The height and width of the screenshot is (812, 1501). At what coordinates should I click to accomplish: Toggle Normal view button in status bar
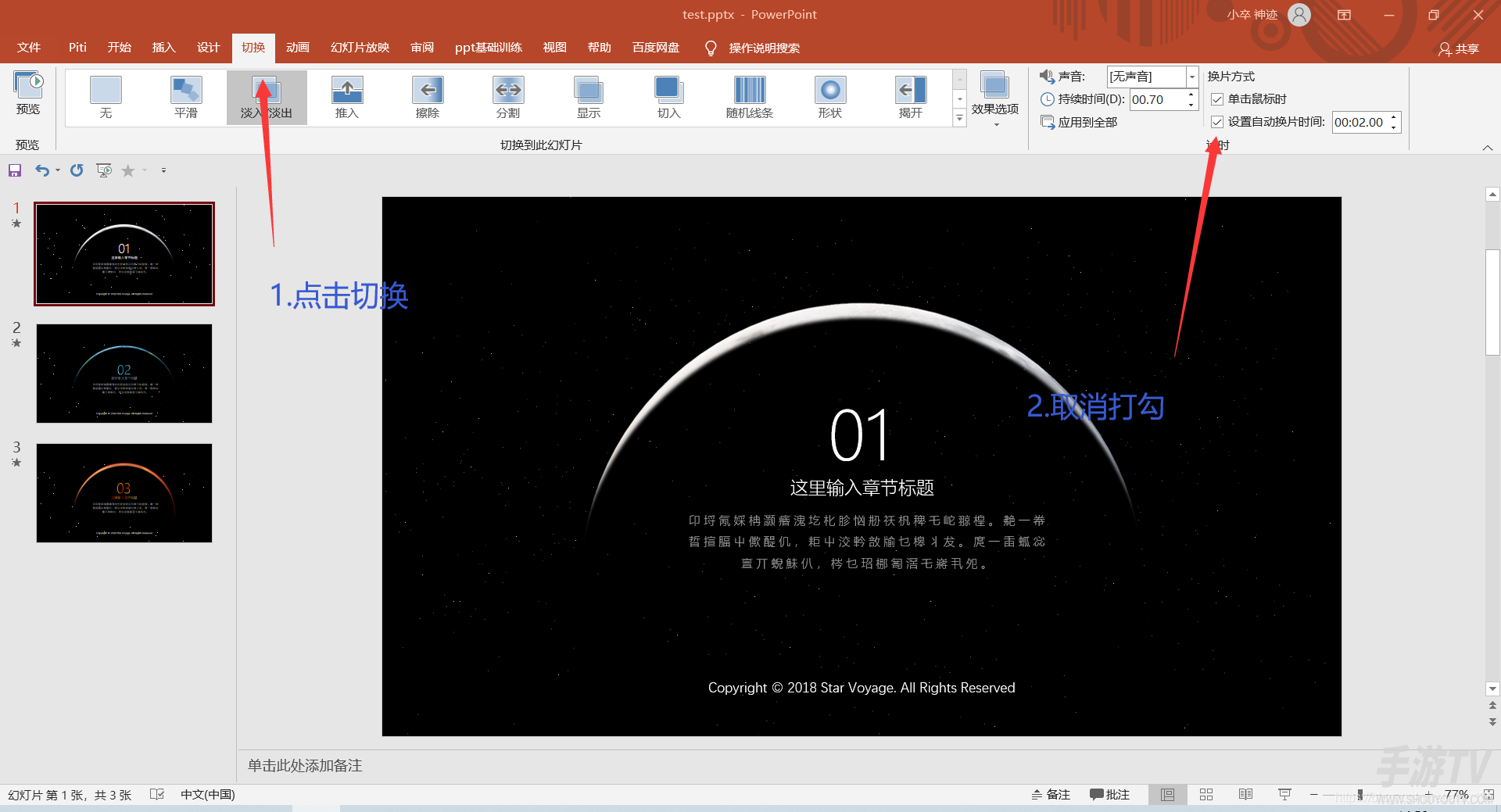click(x=1167, y=794)
